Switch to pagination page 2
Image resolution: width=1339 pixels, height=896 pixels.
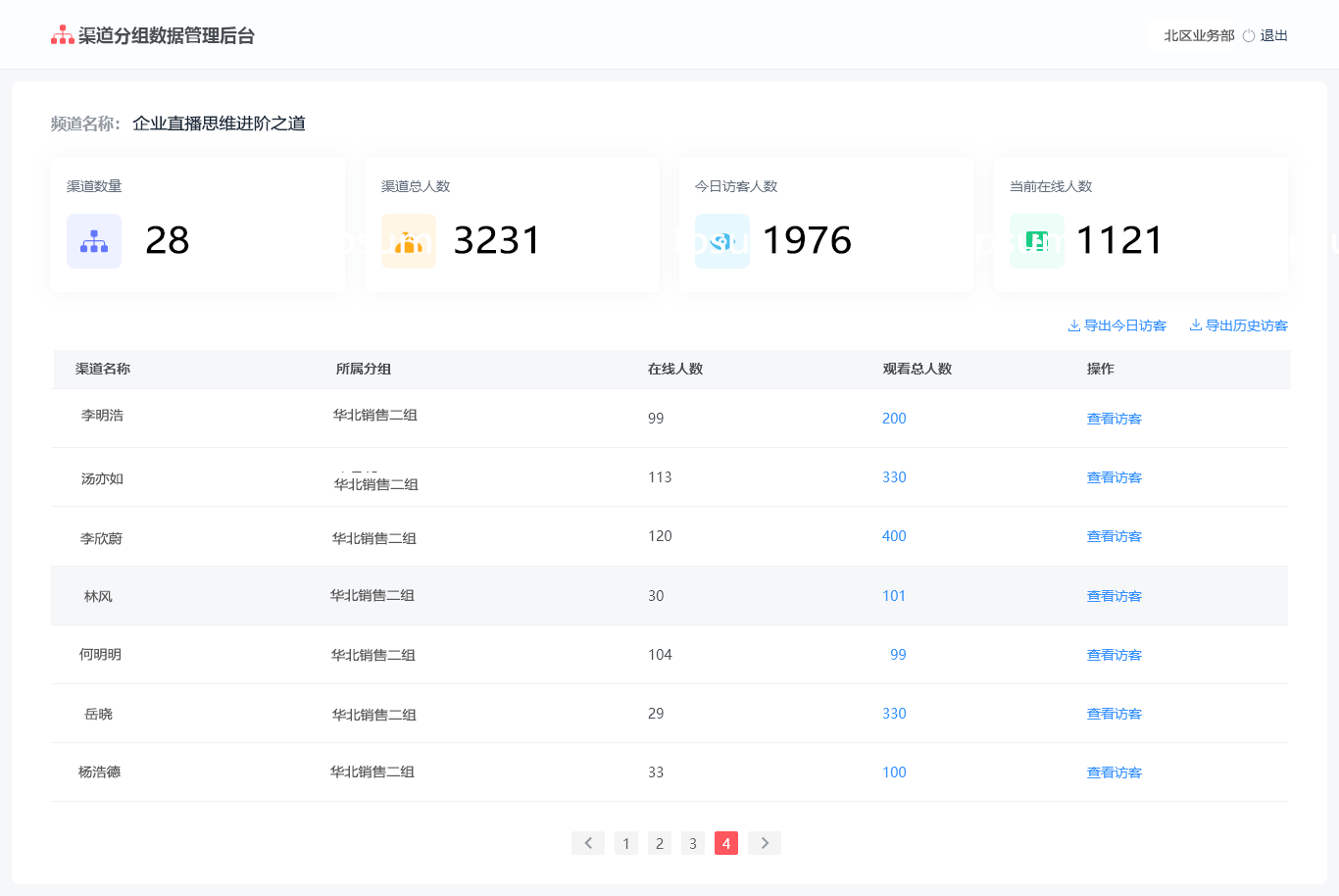pos(660,843)
